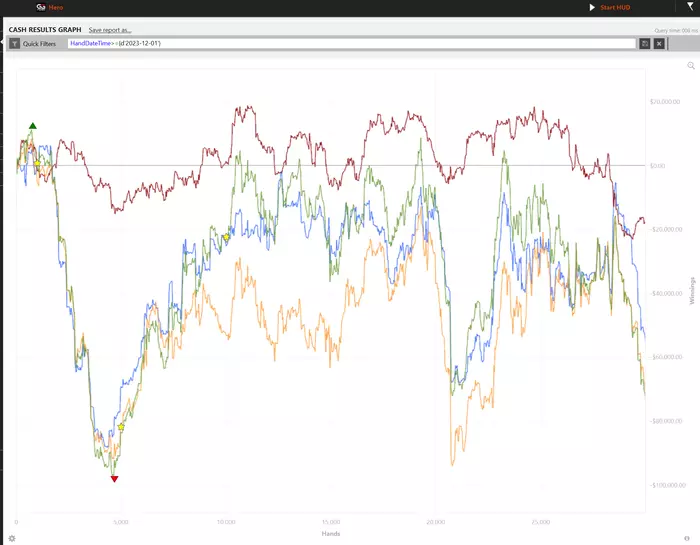Click the Query time text
700x545 pixels.
coord(675,30)
